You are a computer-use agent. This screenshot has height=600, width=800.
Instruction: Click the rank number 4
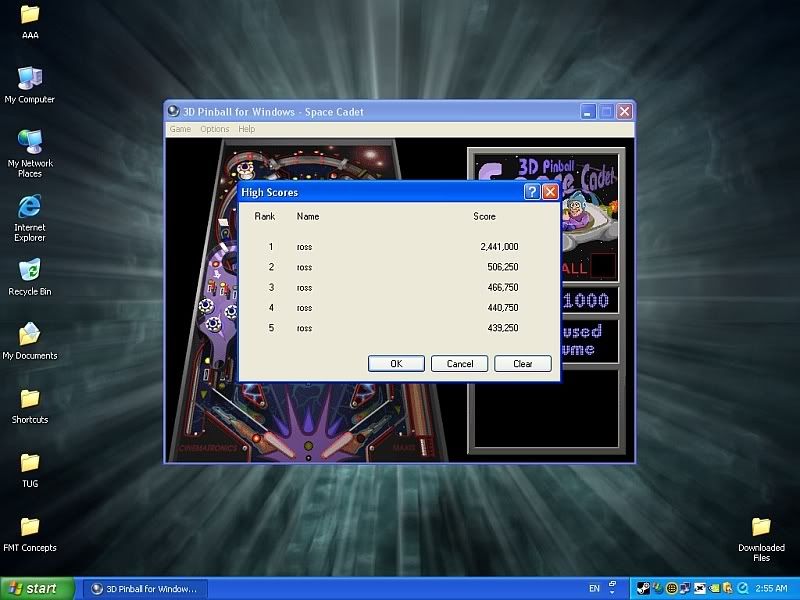271,308
